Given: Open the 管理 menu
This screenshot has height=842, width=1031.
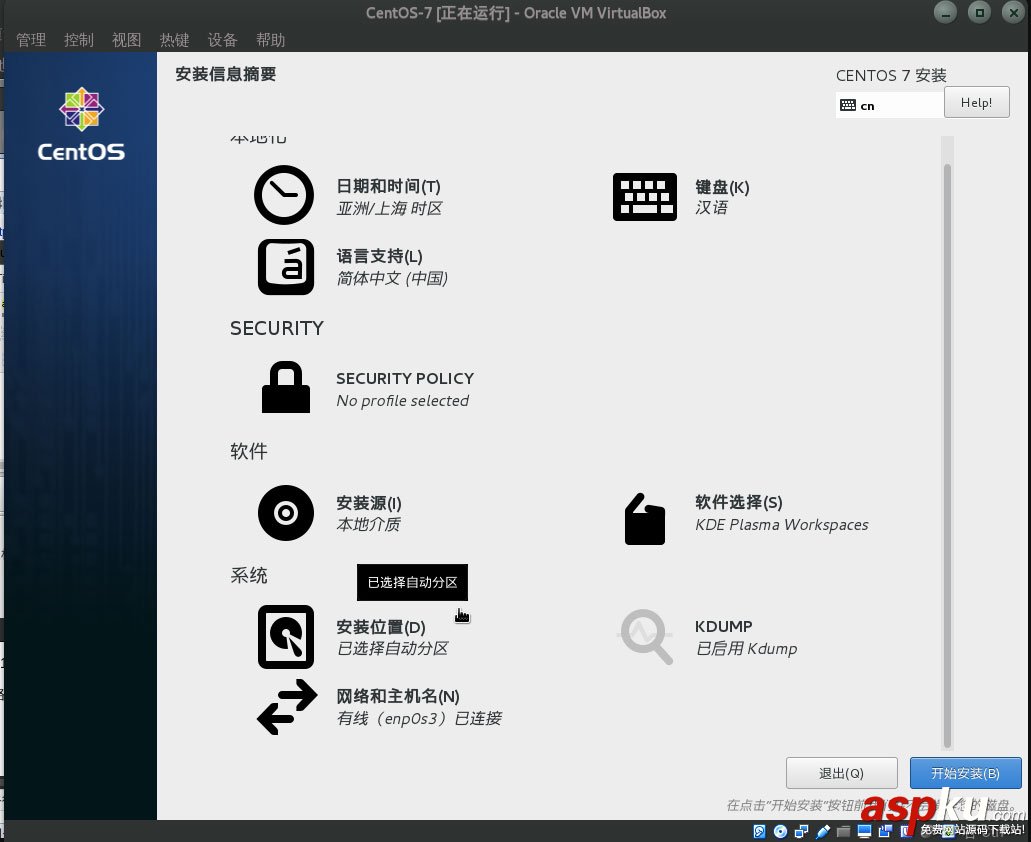Looking at the screenshot, I should click(30, 40).
